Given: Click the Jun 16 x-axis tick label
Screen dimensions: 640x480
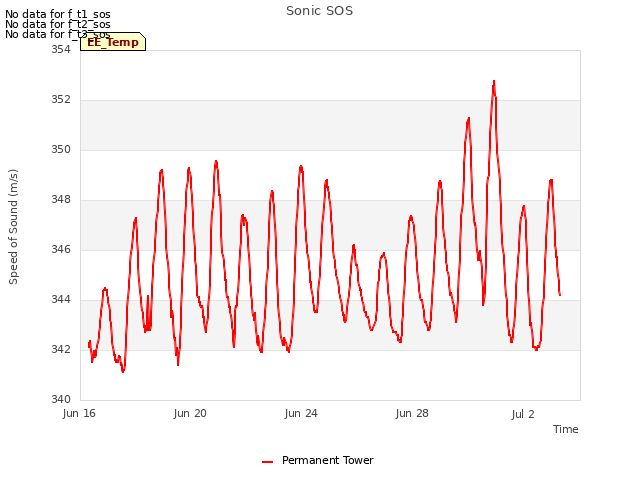Looking at the screenshot, I should pyautogui.click(x=79, y=413).
